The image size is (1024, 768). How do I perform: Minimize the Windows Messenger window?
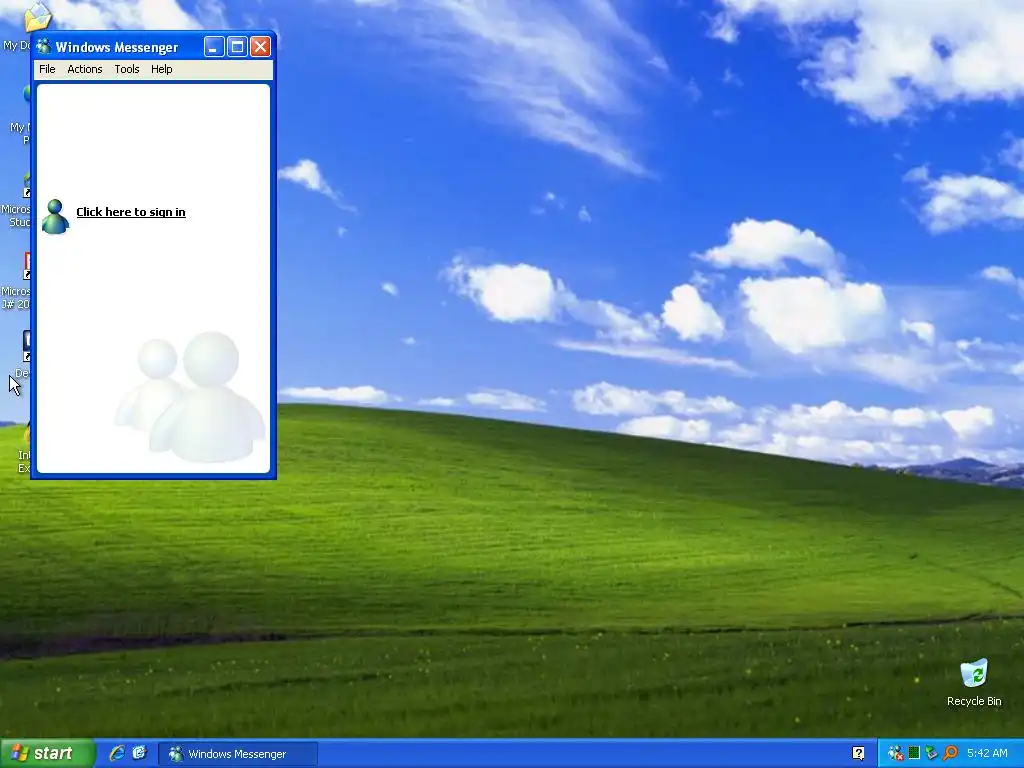(x=214, y=47)
